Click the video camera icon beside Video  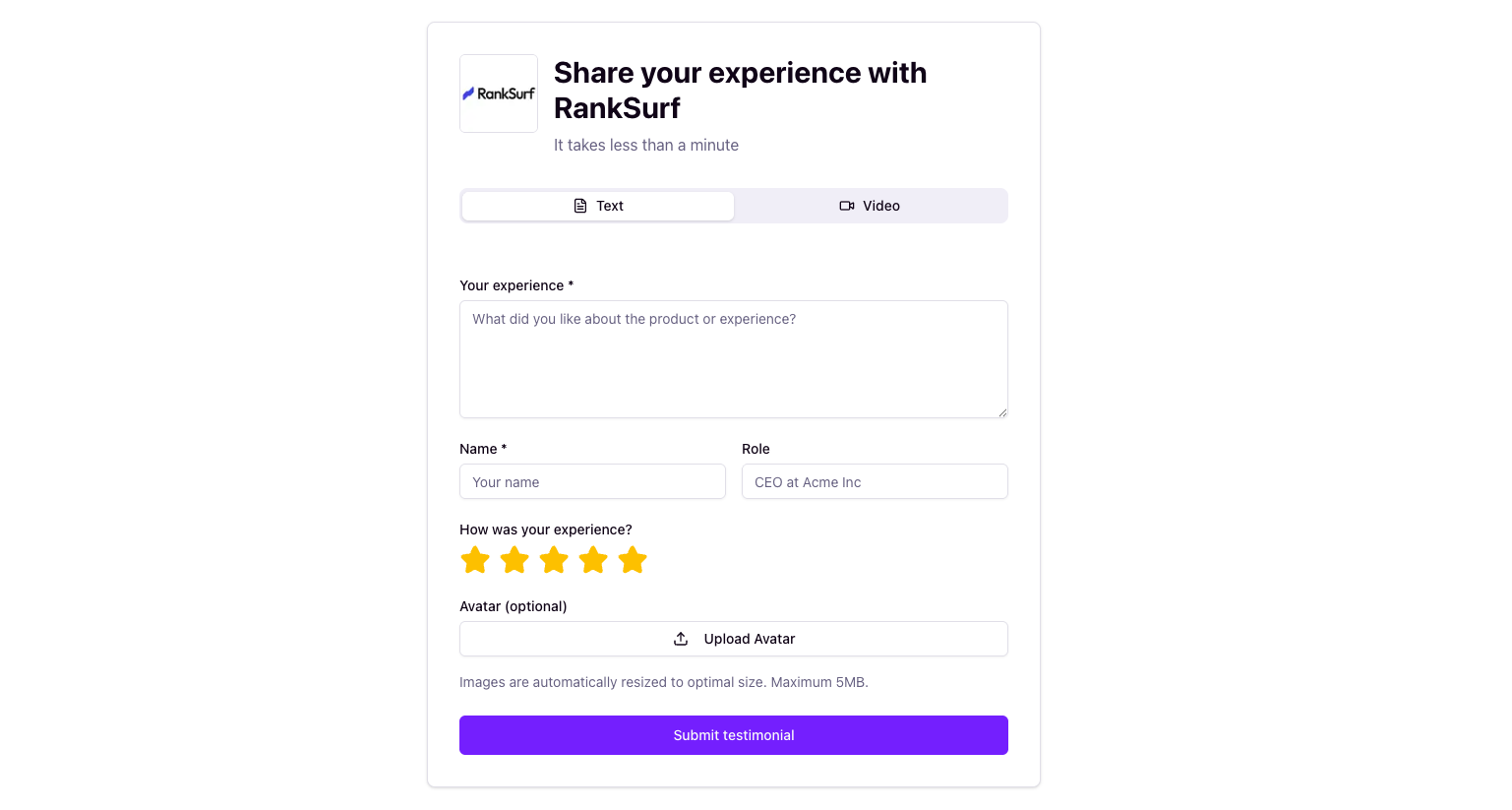coord(847,206)
